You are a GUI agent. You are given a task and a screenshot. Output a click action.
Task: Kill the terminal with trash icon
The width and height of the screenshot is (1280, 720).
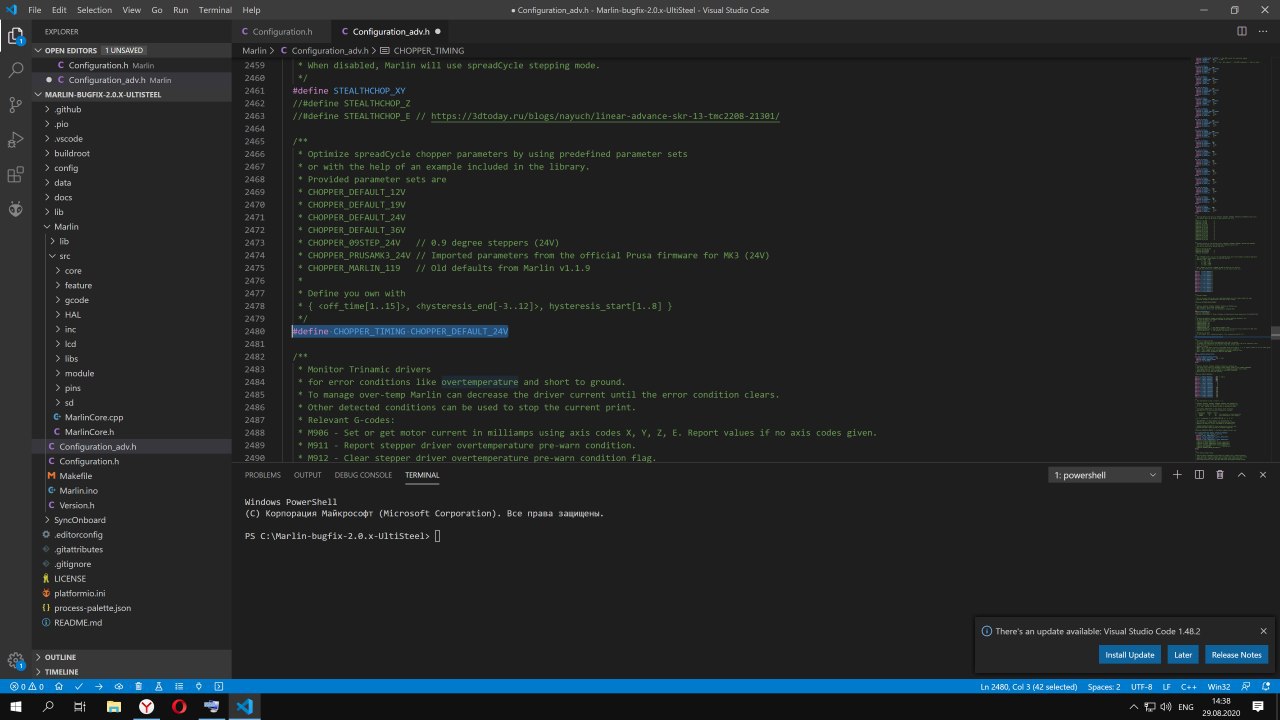pos(1220,475)
